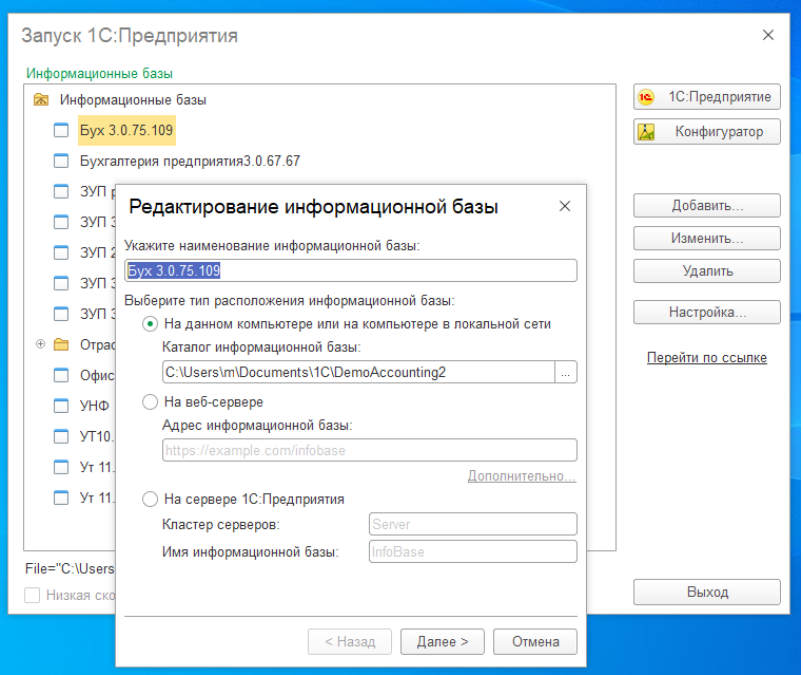The height and width of the screenshot is (675, 803).
Task: Expand the Отрас... folder node
Action: tap(40, 344)
